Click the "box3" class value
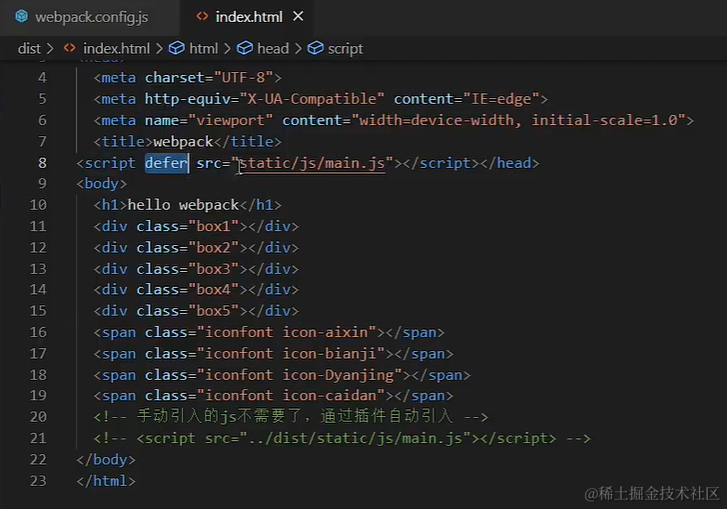Screen dimensions: 727x509 214,269
